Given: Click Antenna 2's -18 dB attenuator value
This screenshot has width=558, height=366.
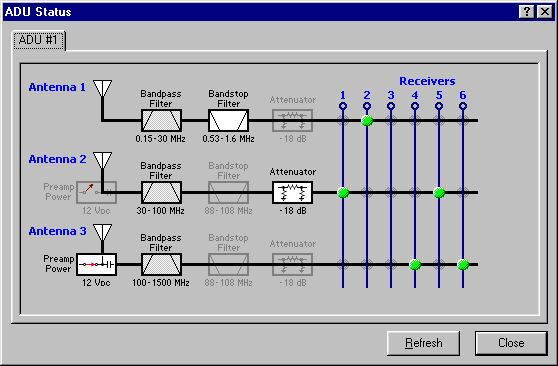Looking at the screenshot, I should 293,211.
